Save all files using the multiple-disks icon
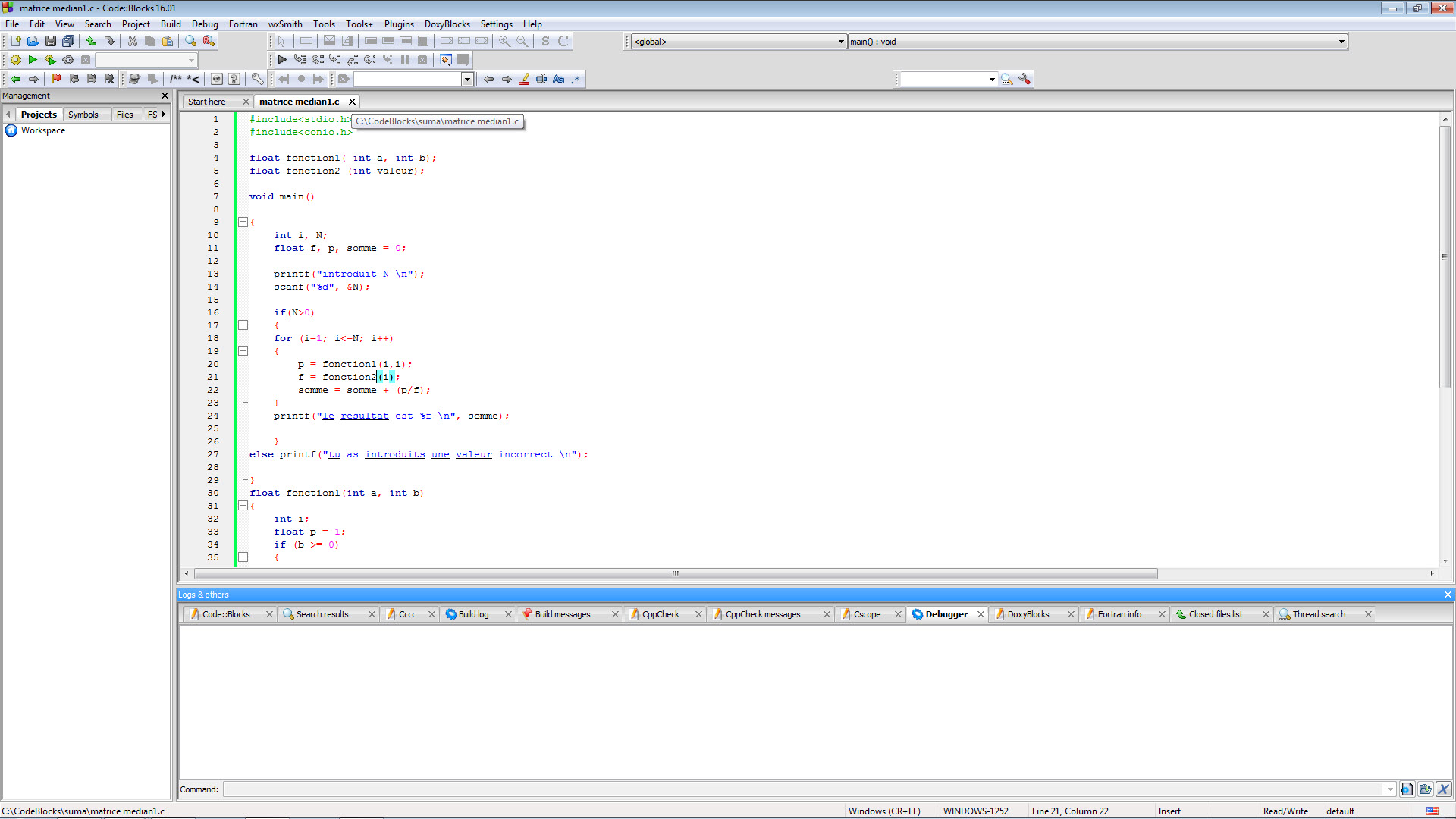This screenshot has width=1456, height=819. click(68, 41)
